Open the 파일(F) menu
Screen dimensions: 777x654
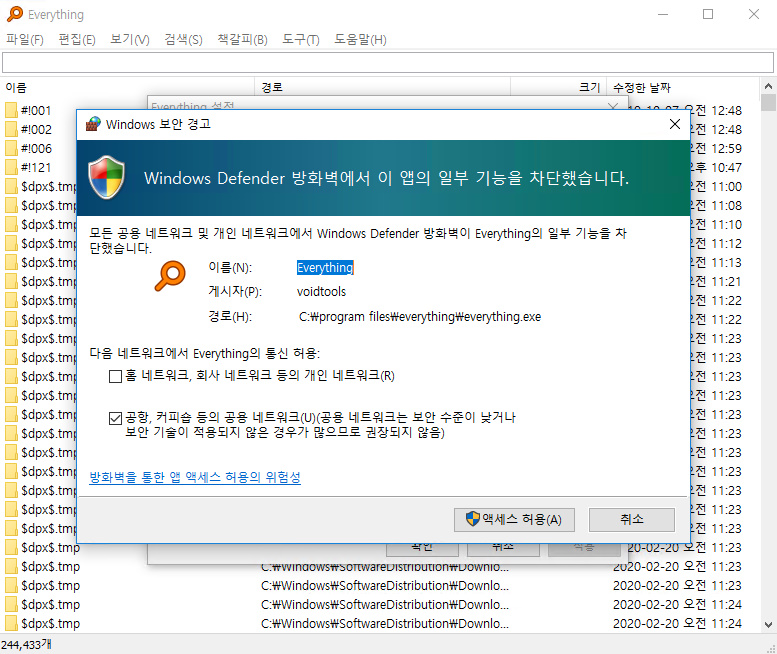24,39
